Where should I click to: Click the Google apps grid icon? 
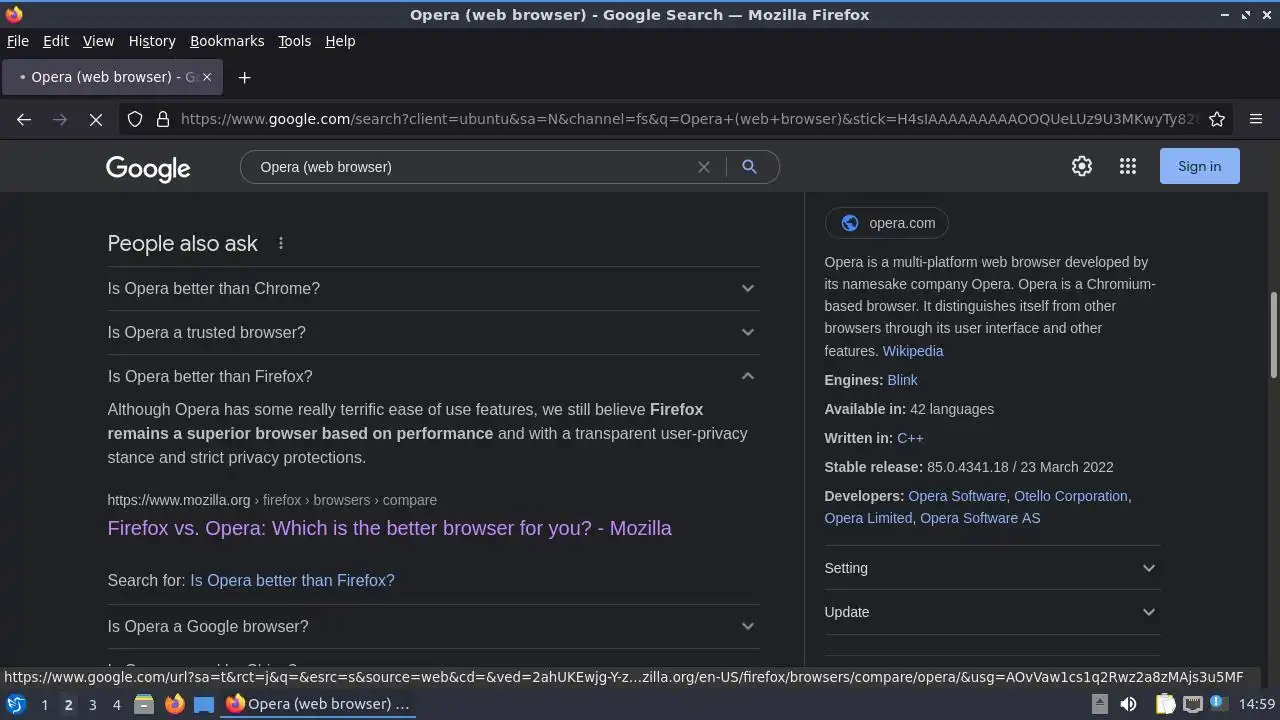[x=1127, y=167]
